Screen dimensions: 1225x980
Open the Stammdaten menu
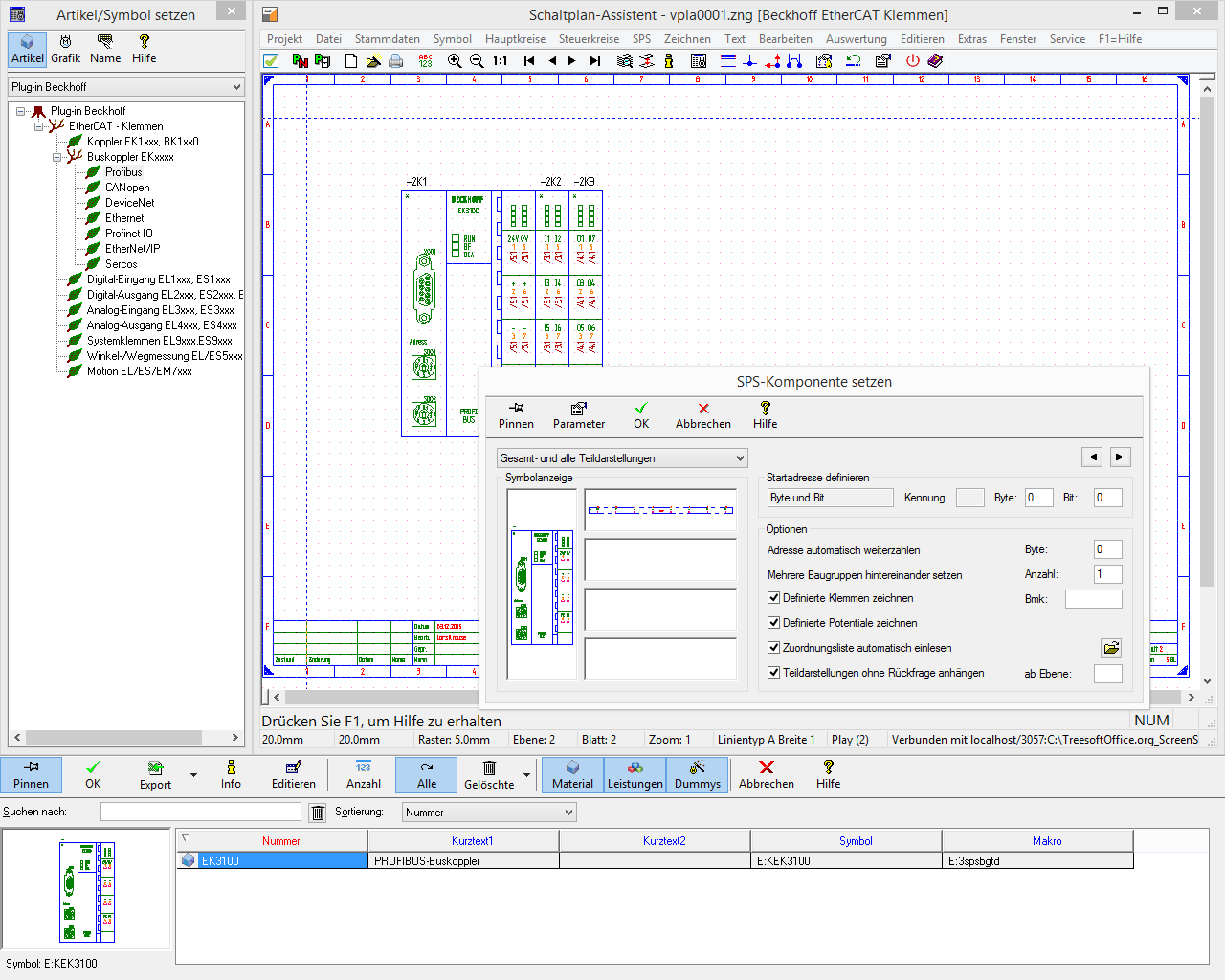point(387,39)
